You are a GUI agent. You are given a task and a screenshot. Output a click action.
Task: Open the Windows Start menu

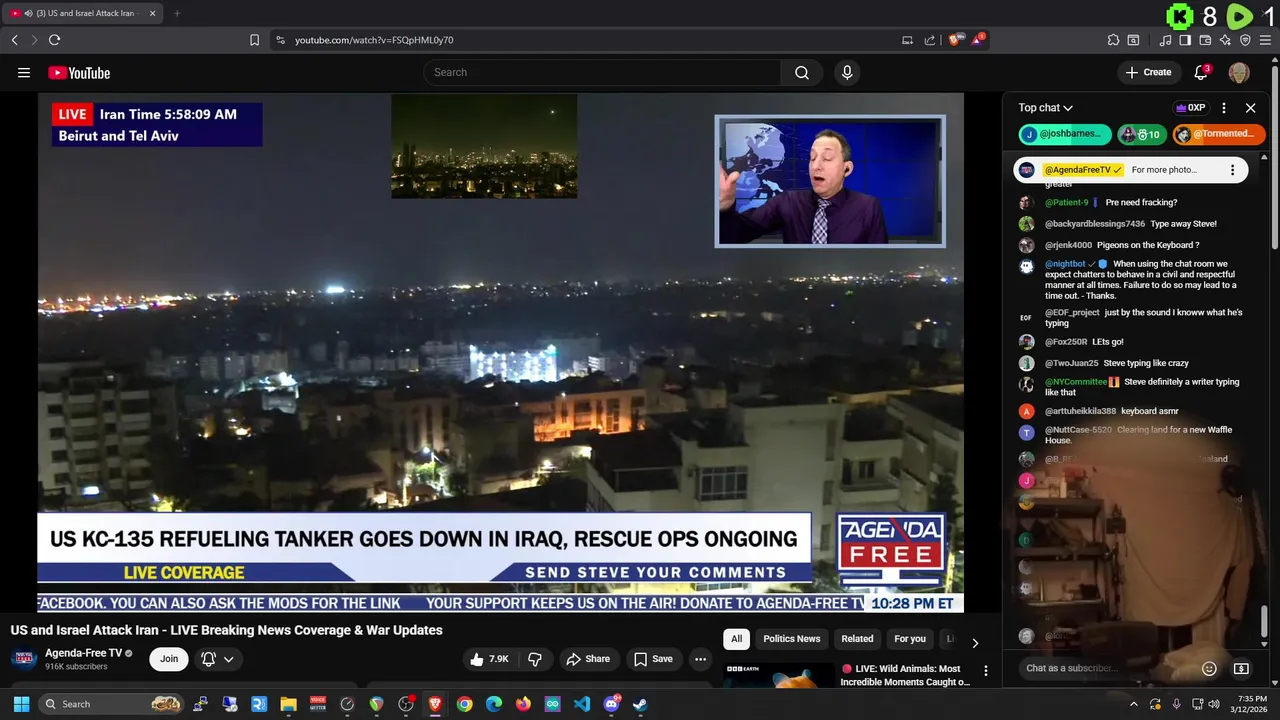pos(21,704)
